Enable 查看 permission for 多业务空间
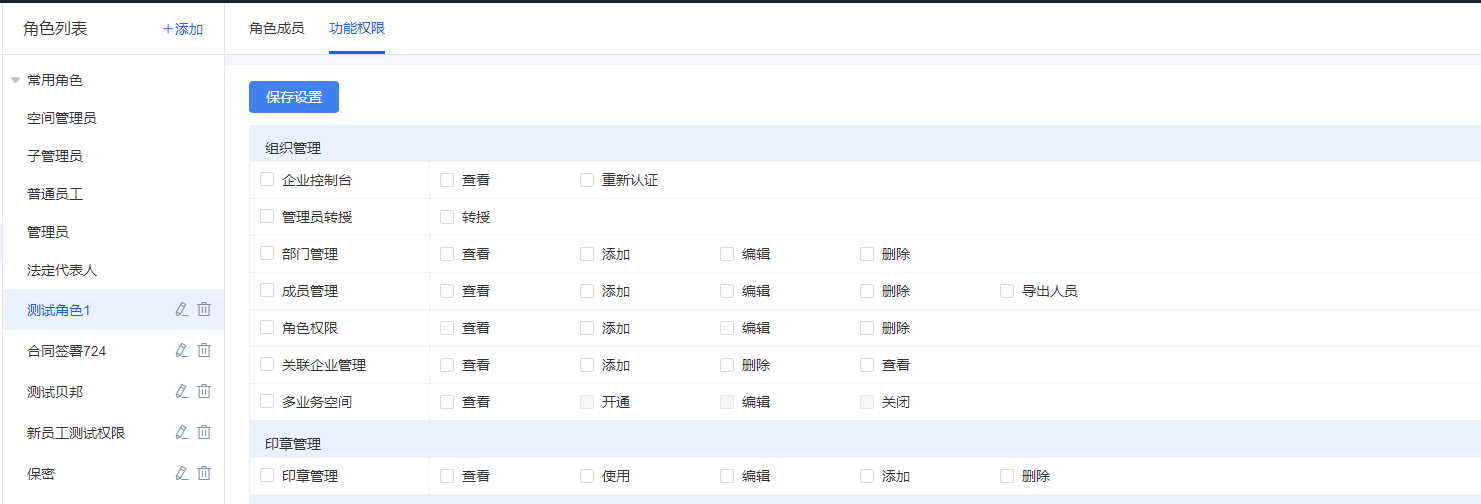Viewport: 1481px width, 504px height. pyautogui.click(x=447, y=402)
